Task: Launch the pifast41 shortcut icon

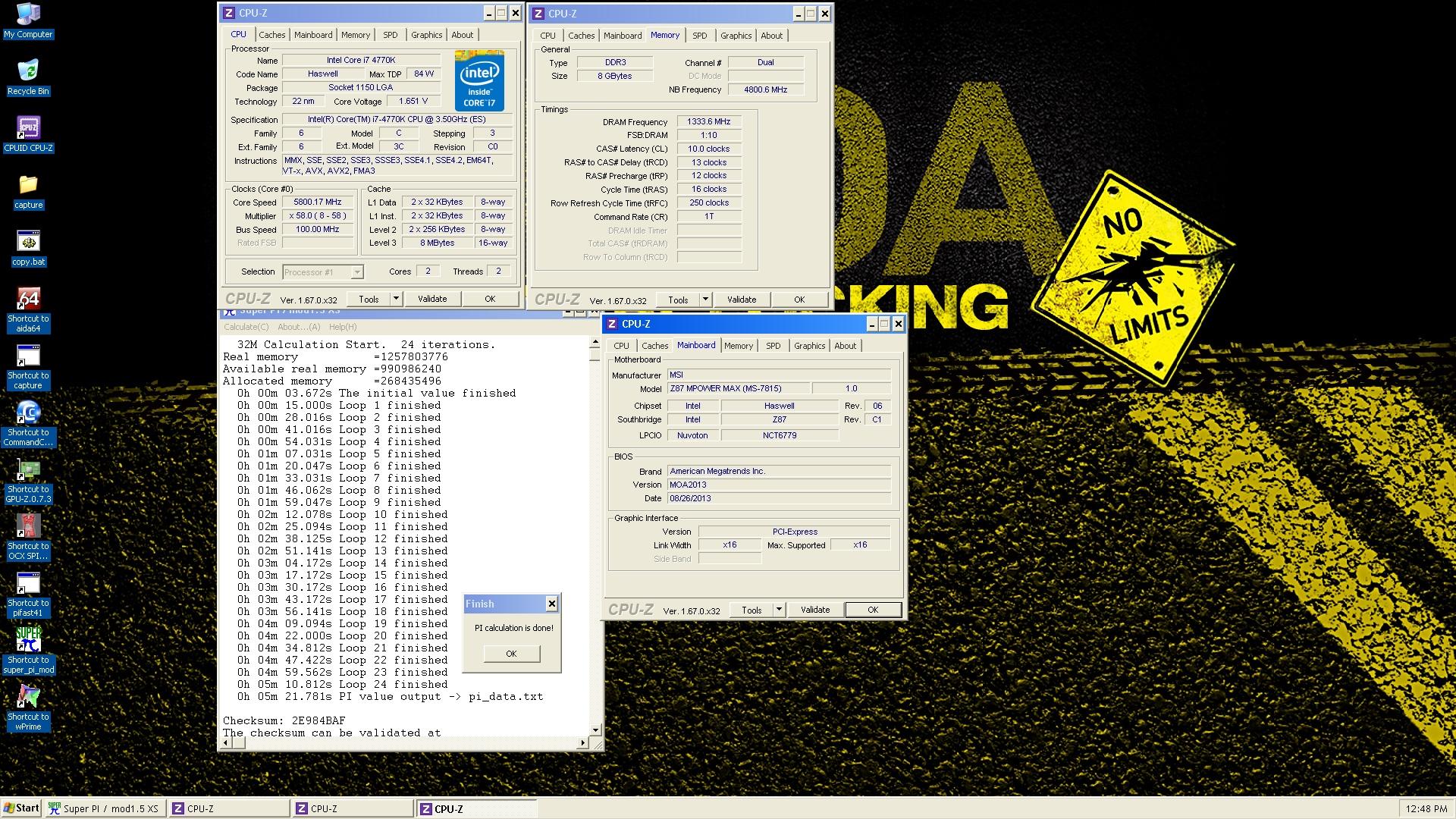Action: (28, 595)
